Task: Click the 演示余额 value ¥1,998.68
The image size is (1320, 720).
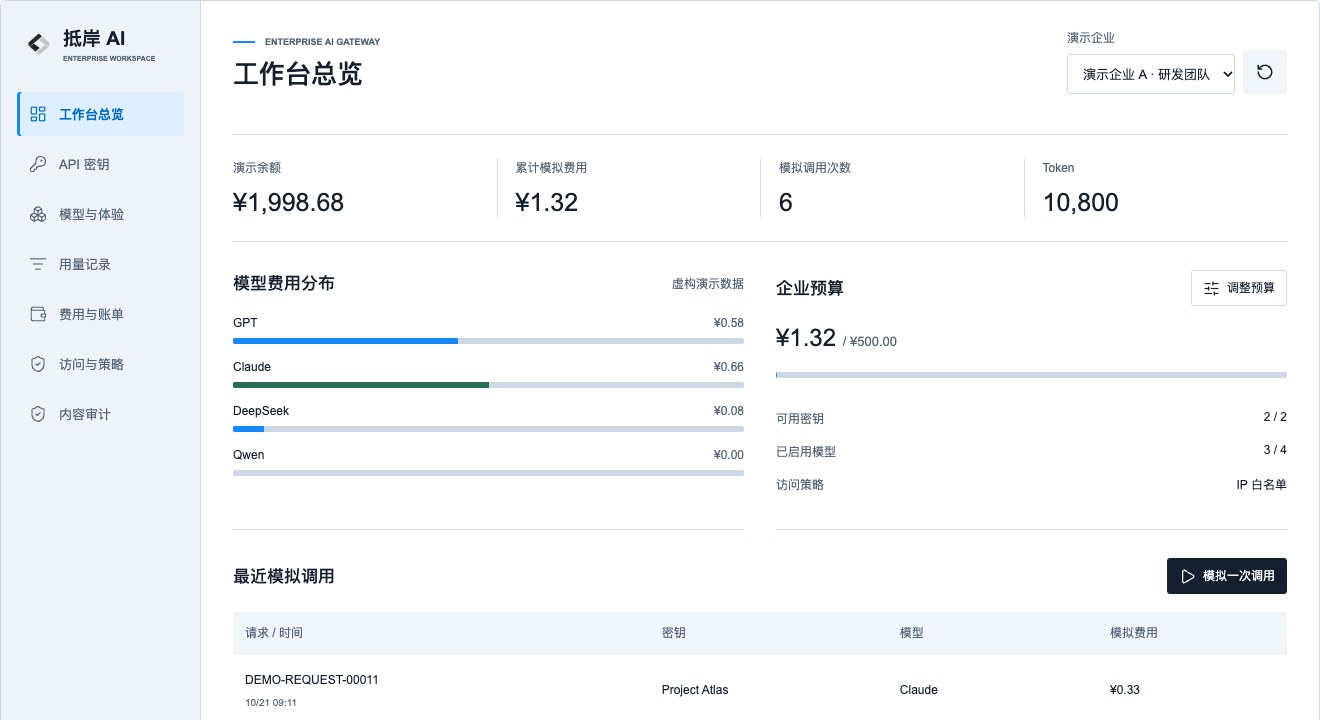Action: 288,203
